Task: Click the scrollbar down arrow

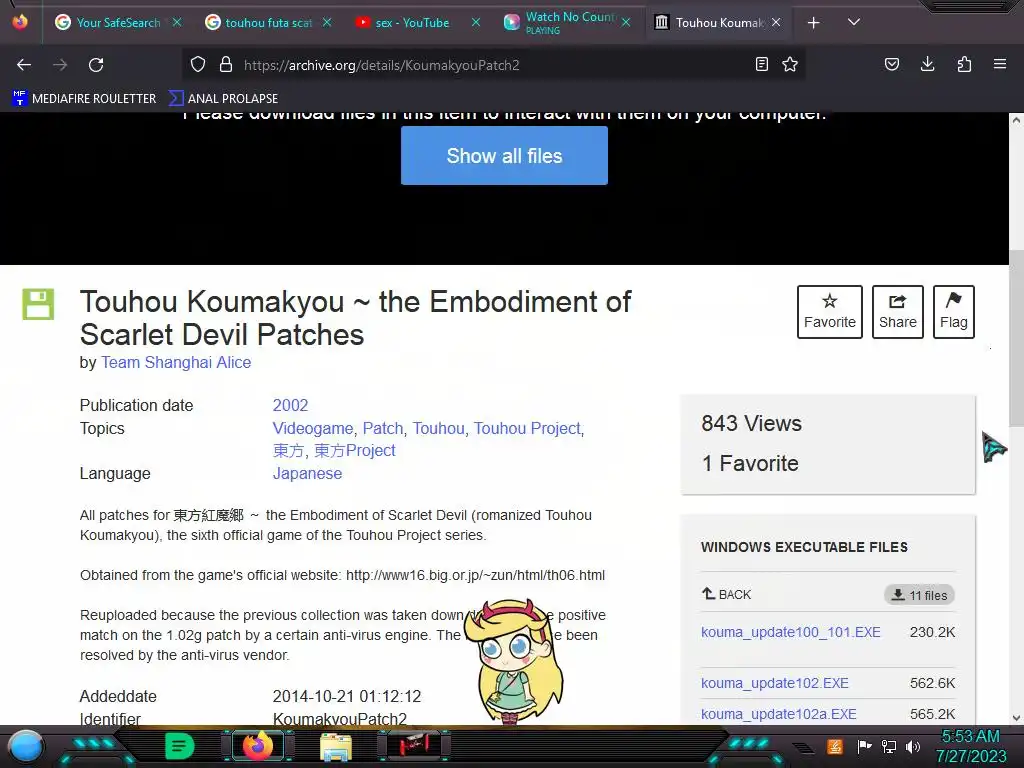Action: pyautogui.click(x=1016, y=718)
